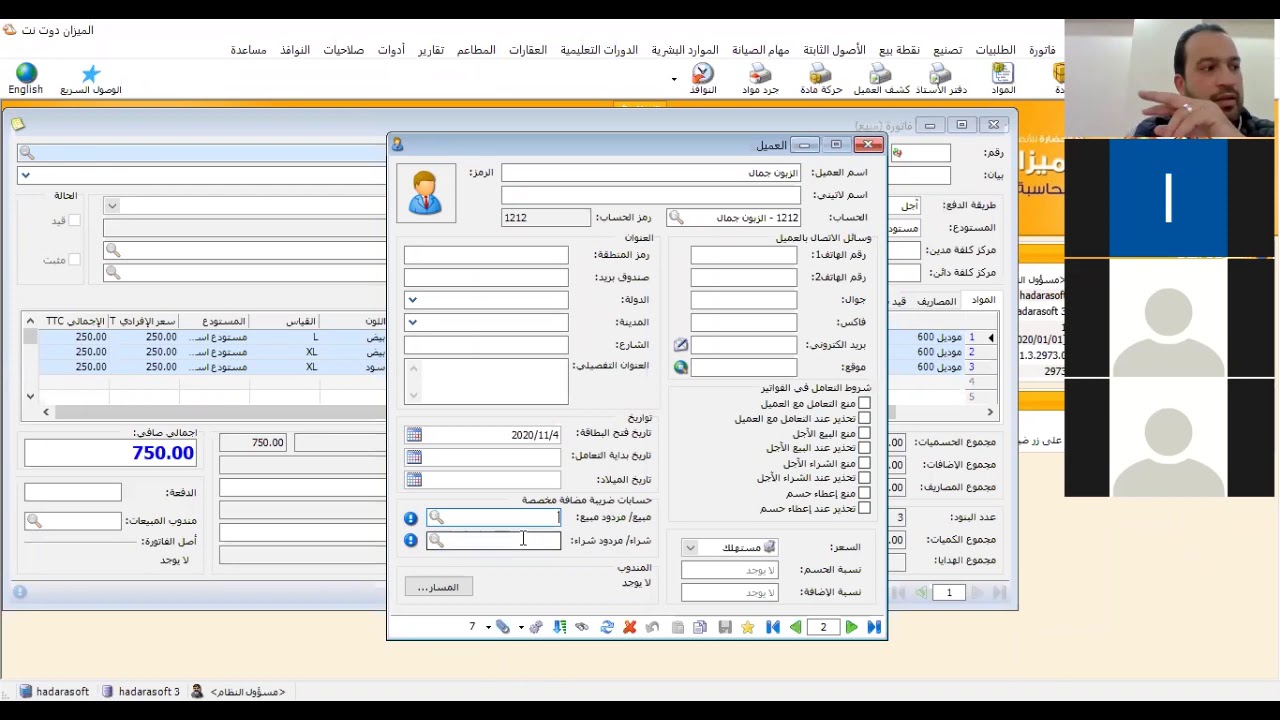This screenshot has height=720, width=1280.
Task: Click the save floppy disk icon
Action: pyautogui.click(x=725, y=628)
